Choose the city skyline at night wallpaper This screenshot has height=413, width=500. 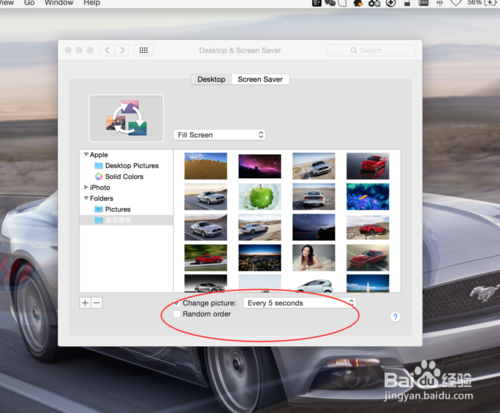(x=260, y=258)
